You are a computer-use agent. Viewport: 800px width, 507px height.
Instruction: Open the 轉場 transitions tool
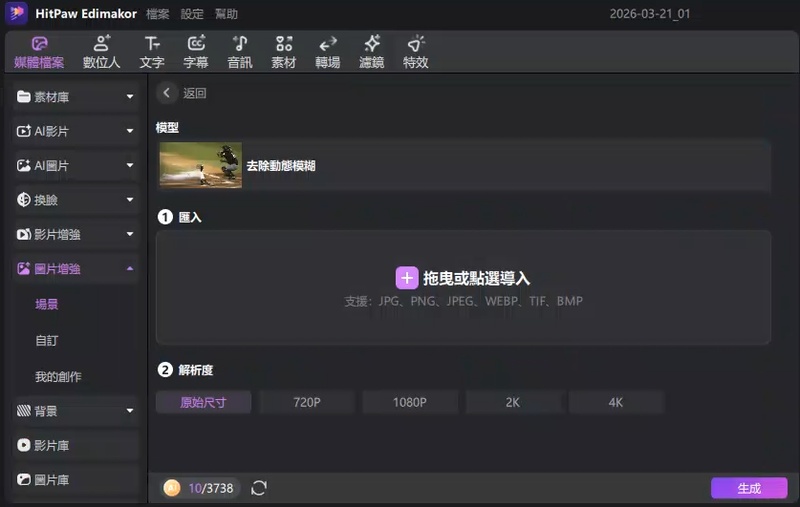click(328, 52)
